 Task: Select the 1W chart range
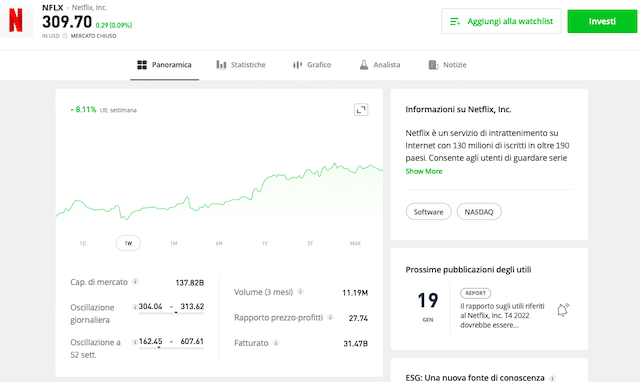[128, 243]
